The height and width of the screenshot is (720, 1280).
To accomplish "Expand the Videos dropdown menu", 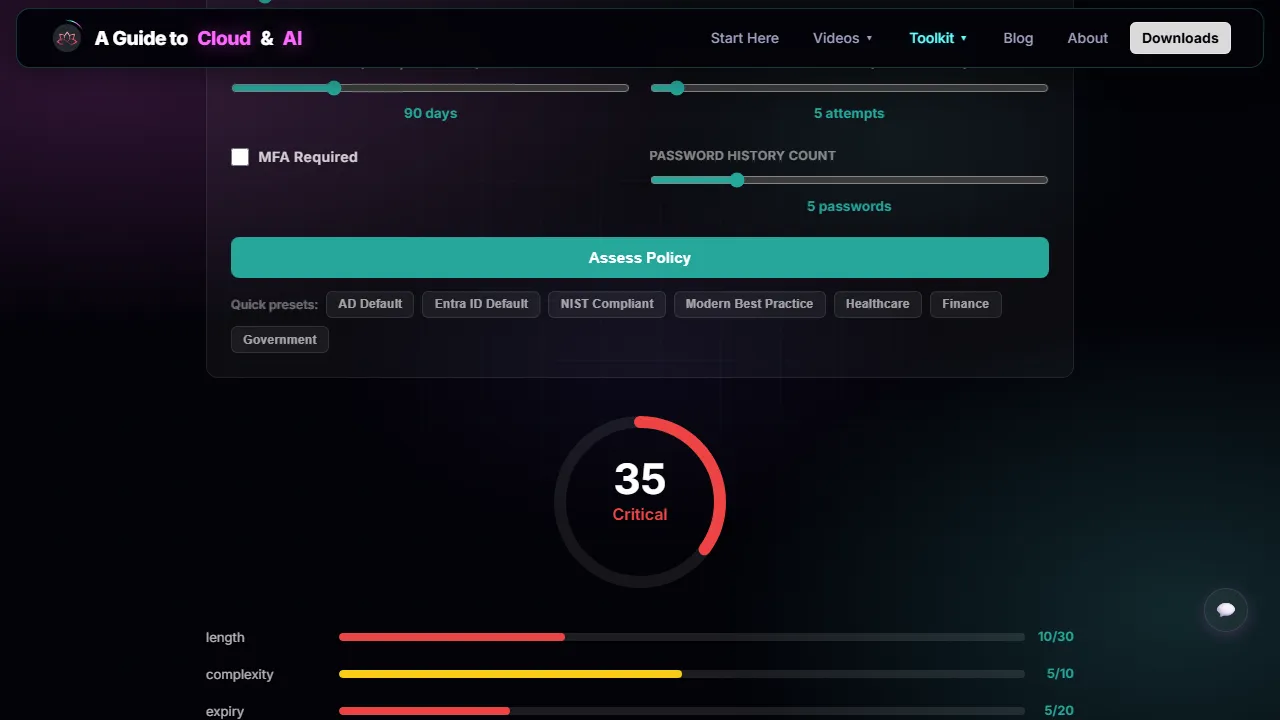I will [x=843, y=38].
